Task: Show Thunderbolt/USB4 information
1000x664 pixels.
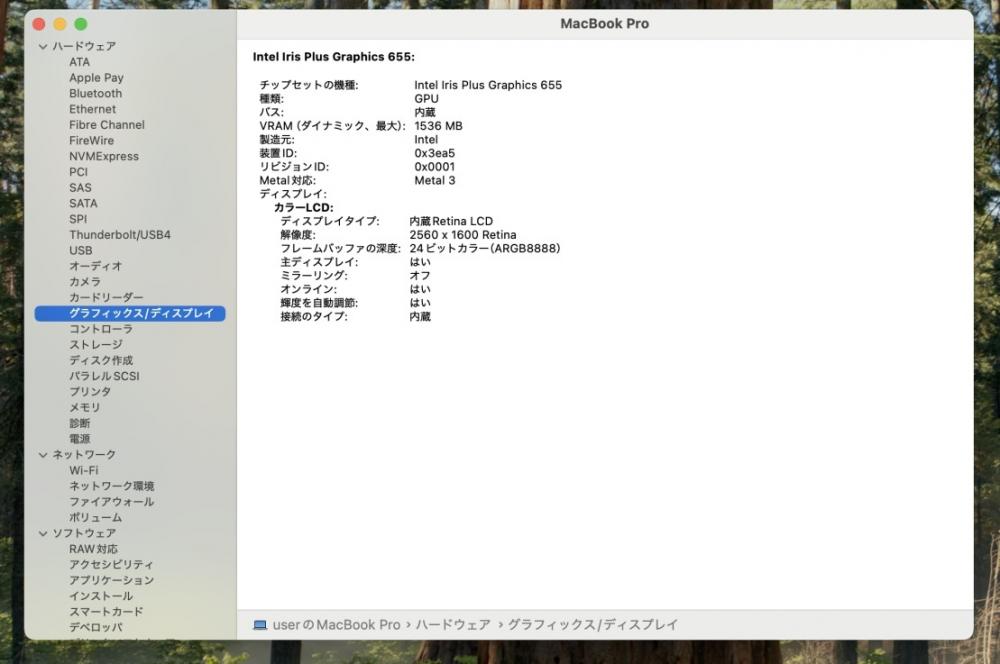Action: pyautogui.click(x=120, y=235)
